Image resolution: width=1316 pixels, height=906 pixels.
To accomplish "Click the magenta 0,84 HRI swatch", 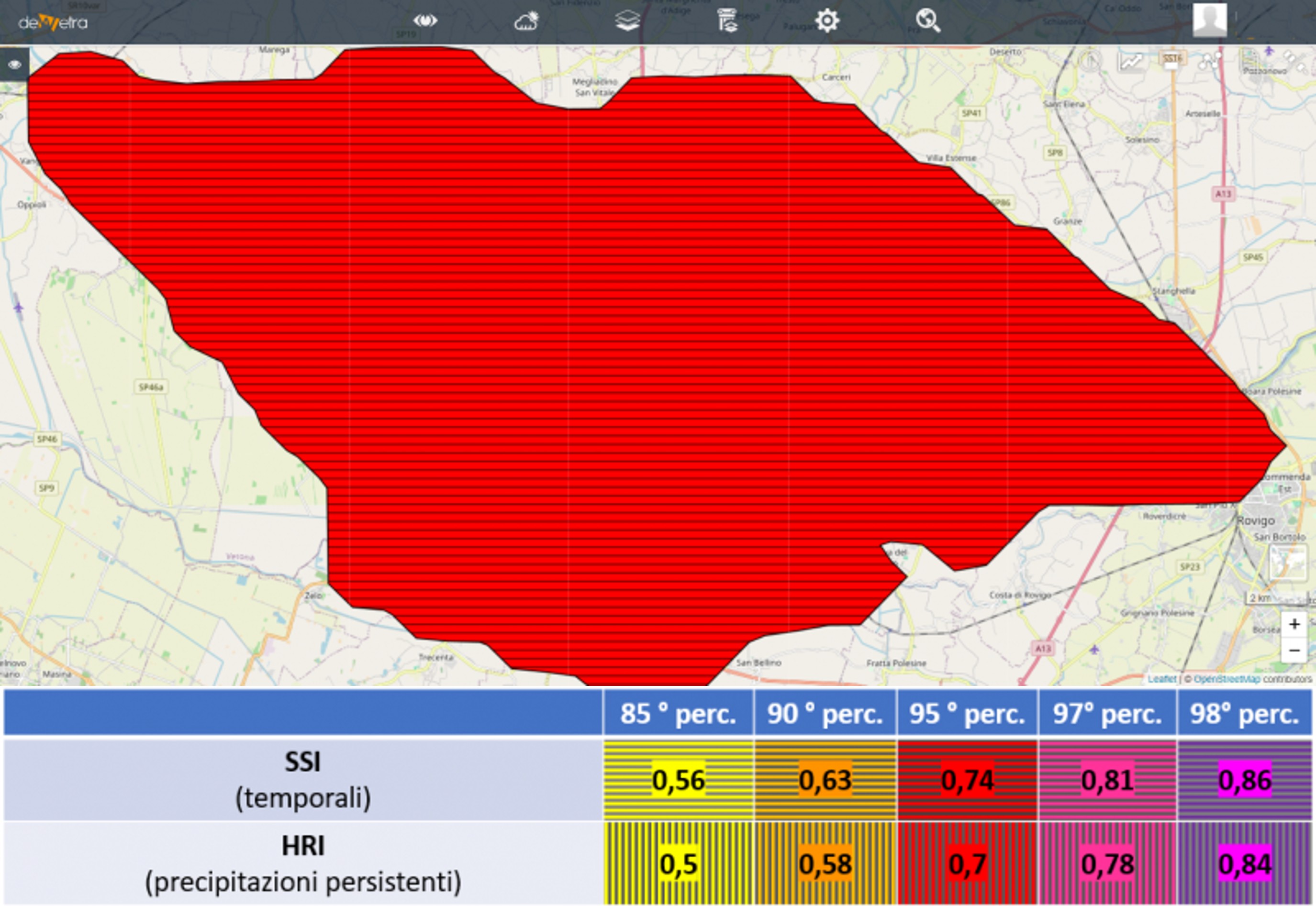I will pyautogui.click(x=1245, y=864).
